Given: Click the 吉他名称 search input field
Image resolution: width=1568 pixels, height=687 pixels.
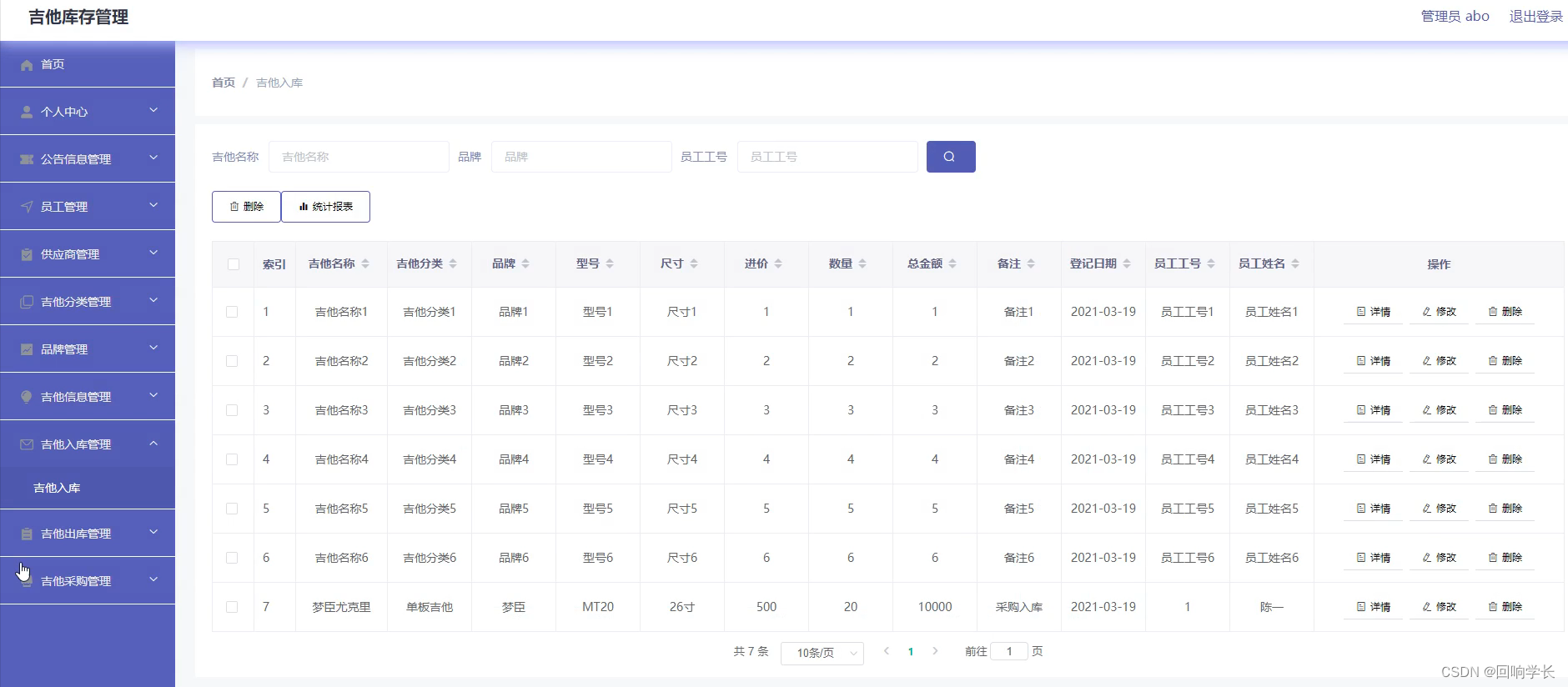Looking at the screenshot, I should [359, 157].
